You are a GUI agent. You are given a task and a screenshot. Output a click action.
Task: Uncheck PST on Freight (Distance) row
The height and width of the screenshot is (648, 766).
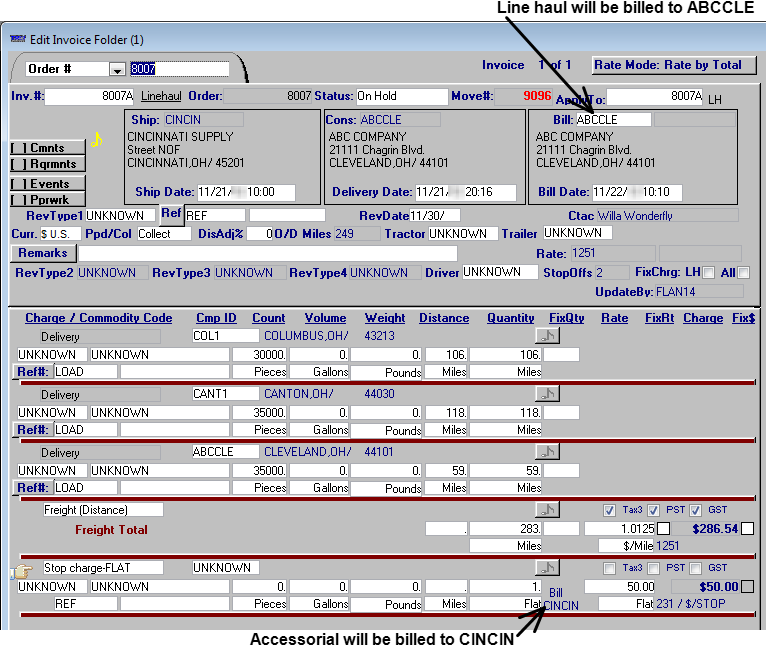tap(653, 510)
